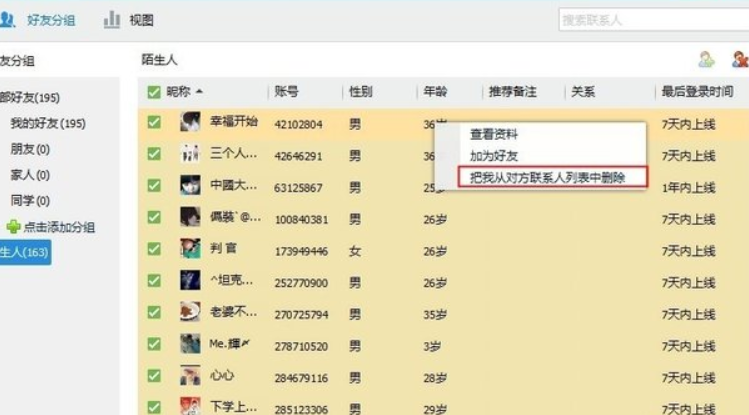Uncheck the checkbox for 心心 row
Viewport: 749px width, 415px height.
tap(154, 376)
